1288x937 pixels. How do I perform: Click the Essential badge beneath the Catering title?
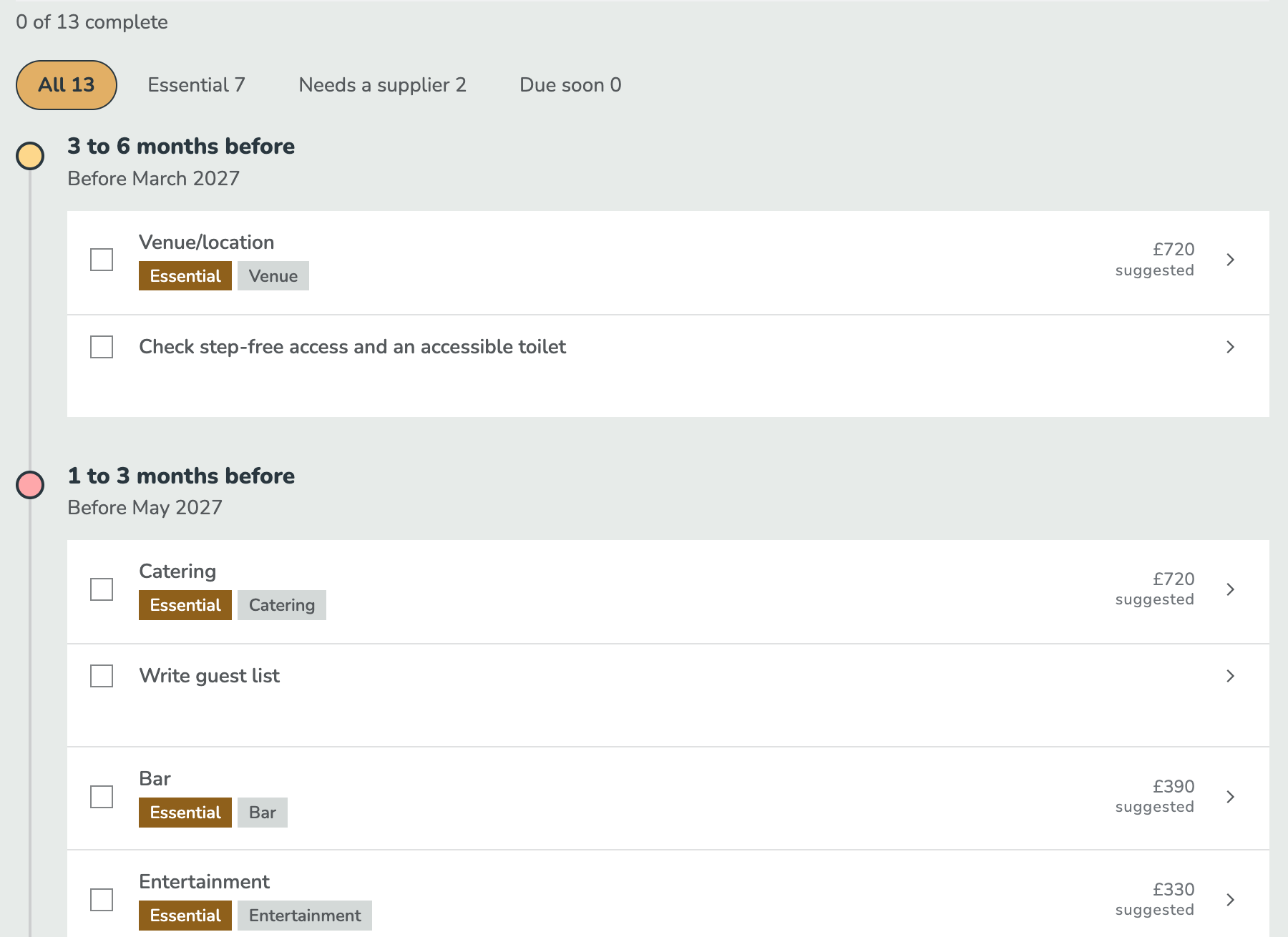185,605
